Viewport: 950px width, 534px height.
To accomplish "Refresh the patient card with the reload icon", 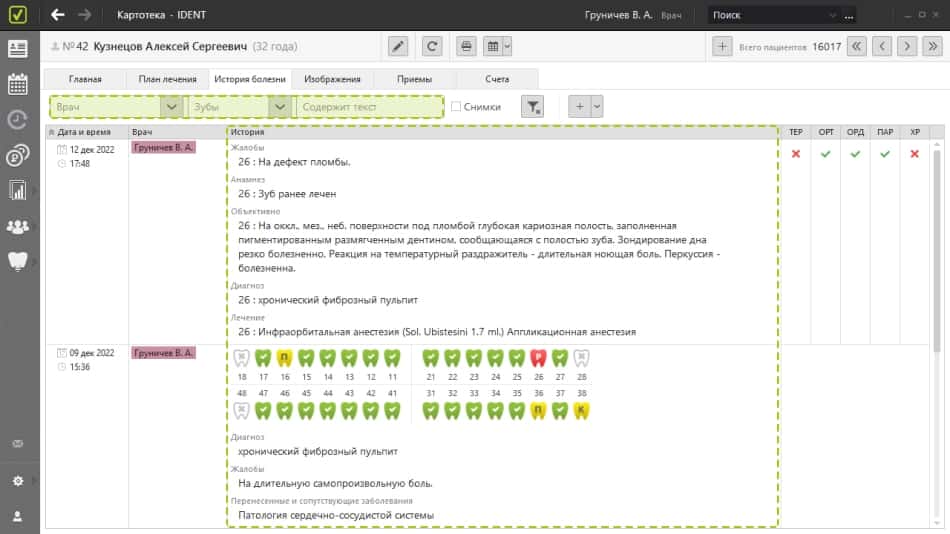I will pyautogui.click(x=432, y=46).
